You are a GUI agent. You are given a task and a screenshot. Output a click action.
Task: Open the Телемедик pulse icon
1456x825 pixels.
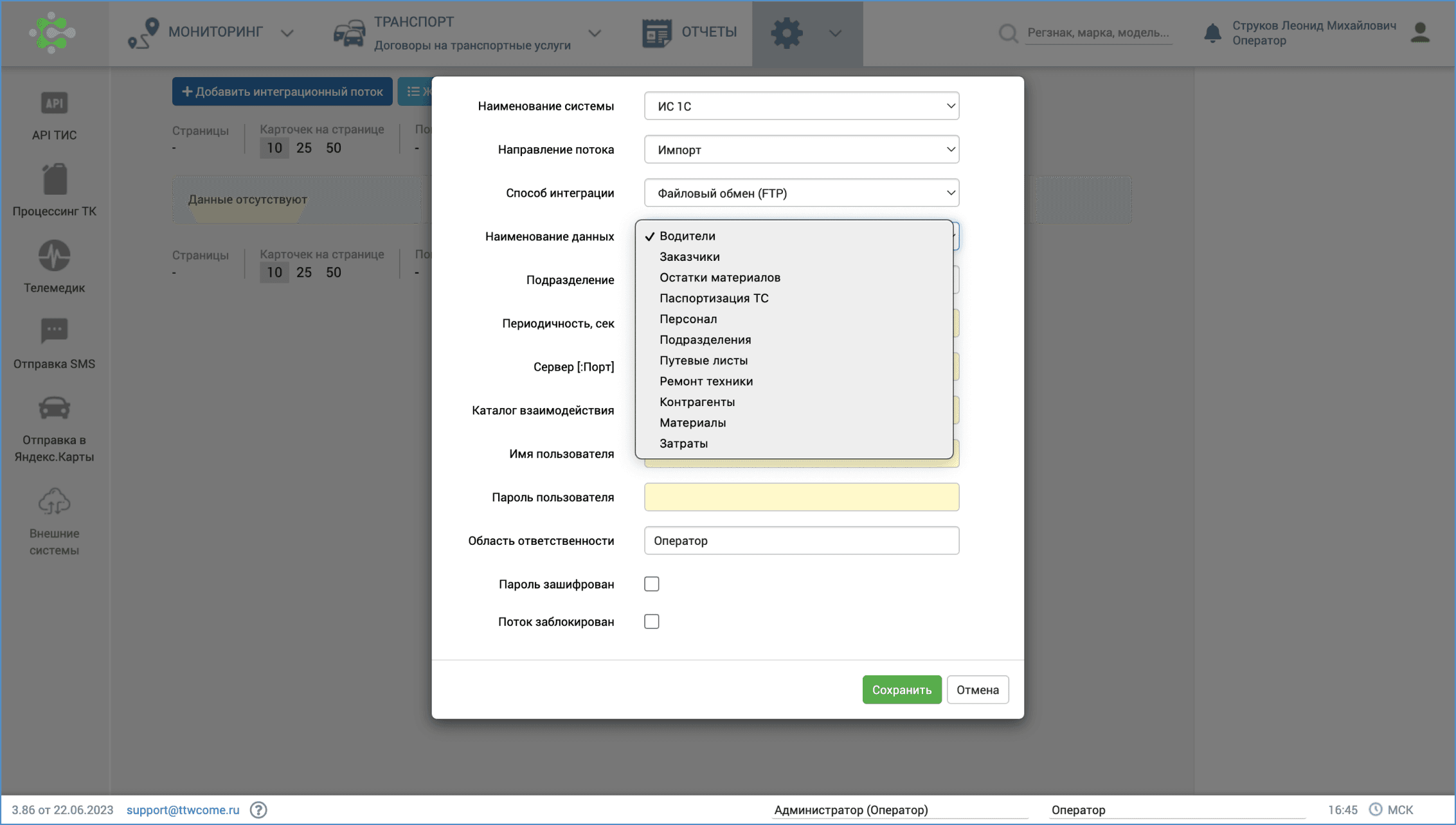pos(54,256)
